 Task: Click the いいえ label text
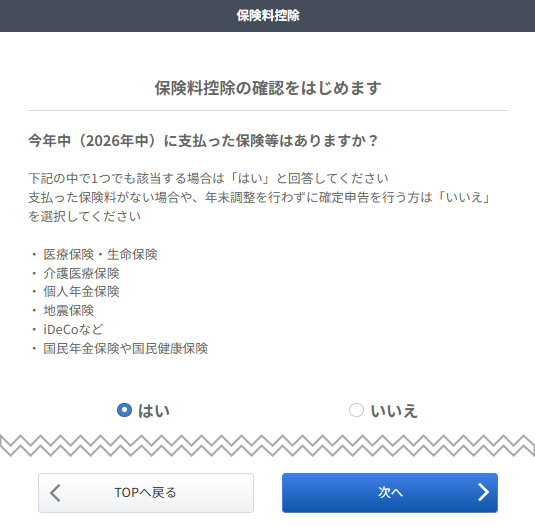coord(394,411)
